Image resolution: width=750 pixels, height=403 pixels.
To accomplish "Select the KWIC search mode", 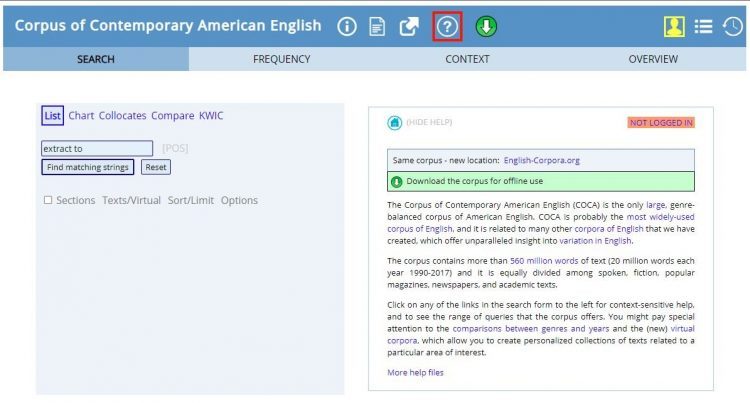I will (211, 116).
